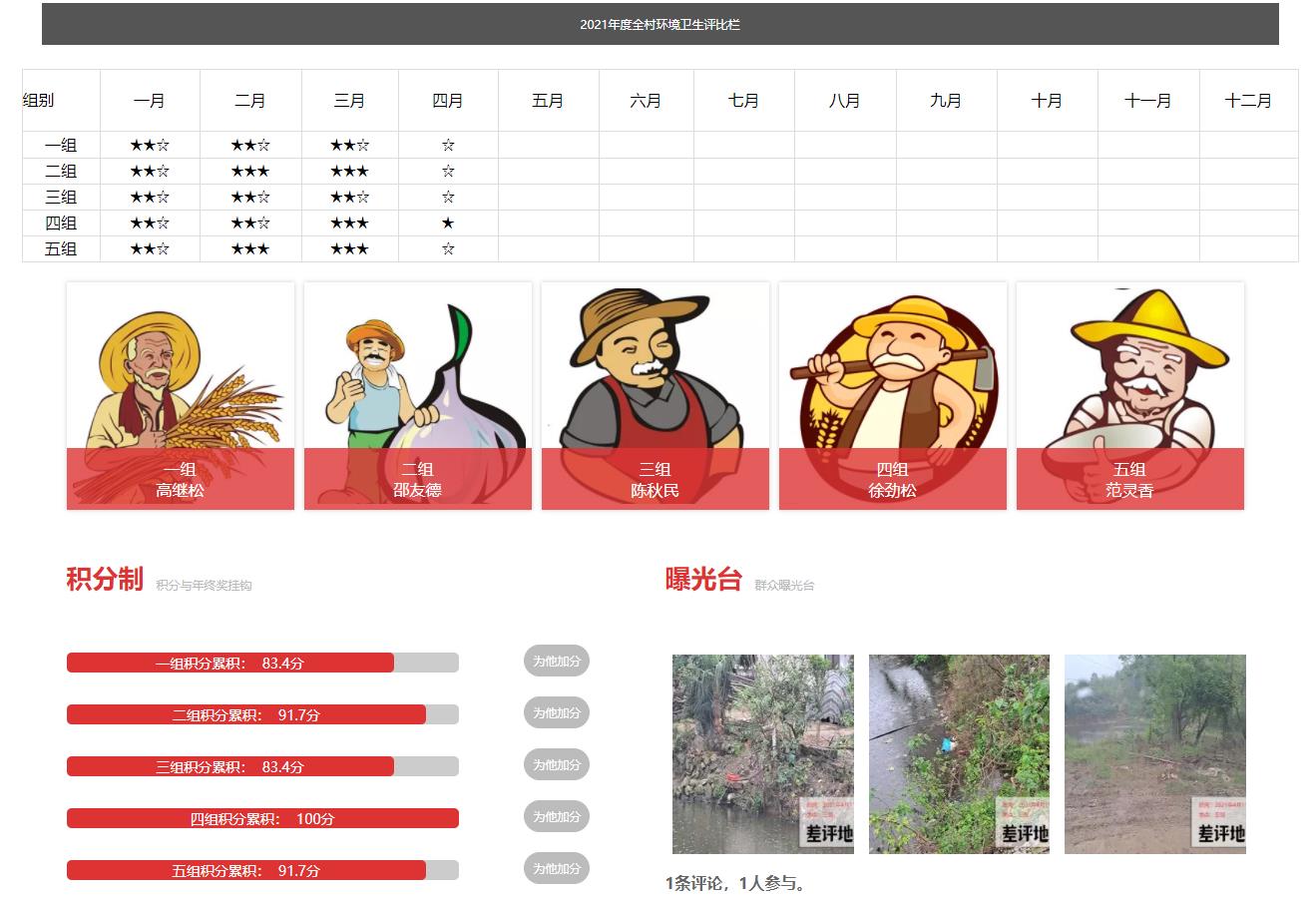Click 为他加分 beside 五组 score bar
The image size is (1316, 898).
[557, 868]
